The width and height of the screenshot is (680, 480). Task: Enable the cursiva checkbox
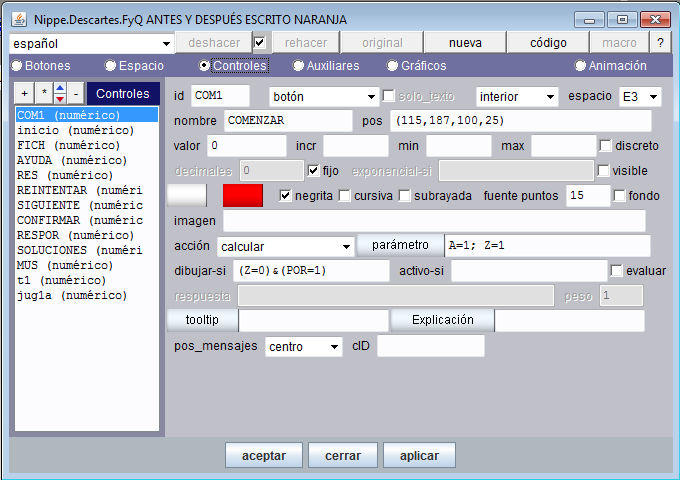(345, 195)
